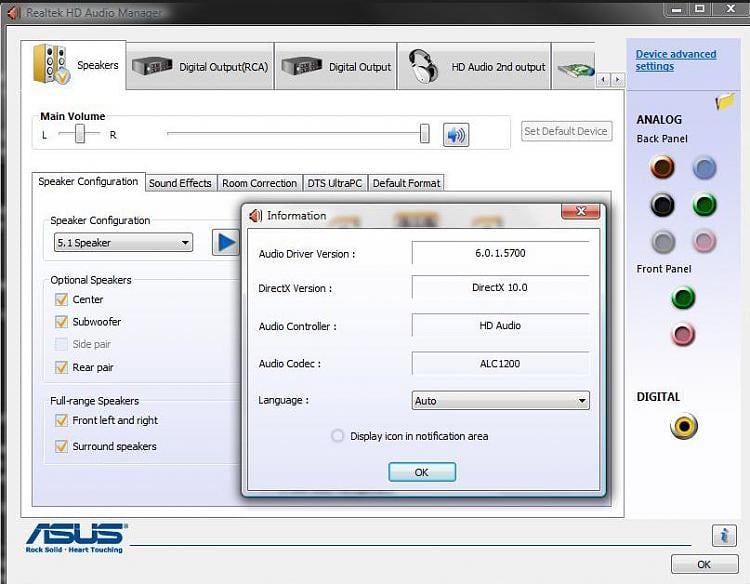Click the Audio Driver Version field
Screen dimensions: 750x584
(500, 253)
